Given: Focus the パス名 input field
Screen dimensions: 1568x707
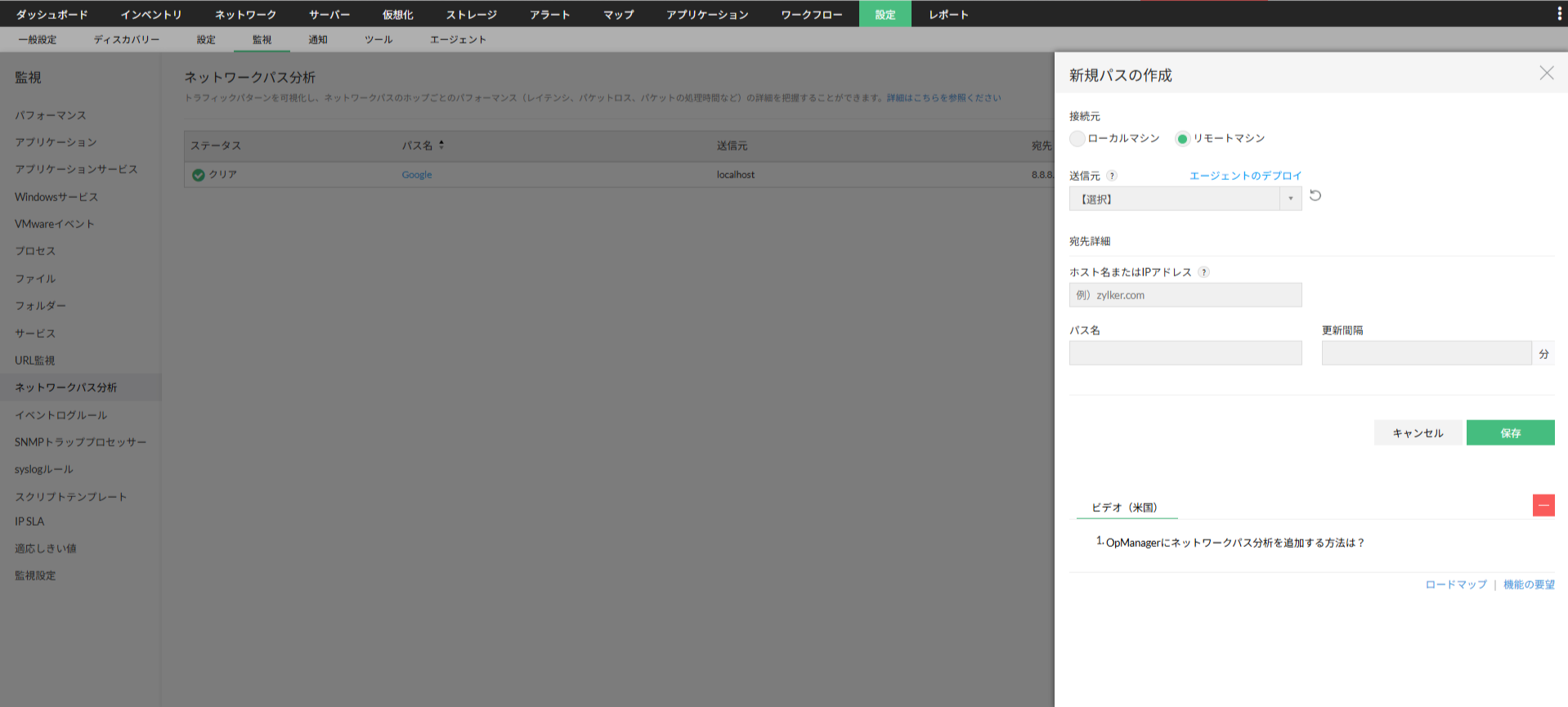Looking at the screenshot, I should tap(1185, 353).
